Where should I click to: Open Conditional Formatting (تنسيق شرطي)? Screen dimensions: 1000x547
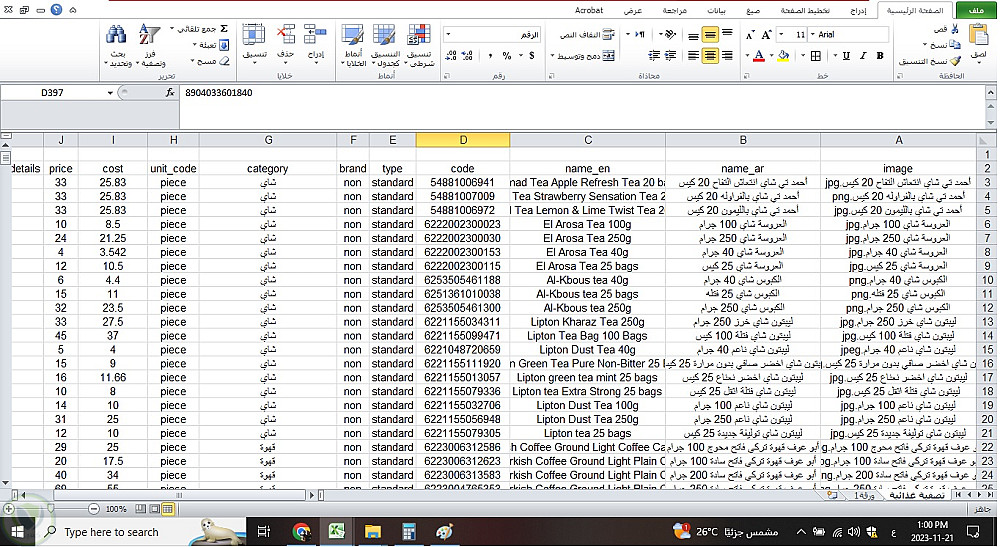click(419, 45)
